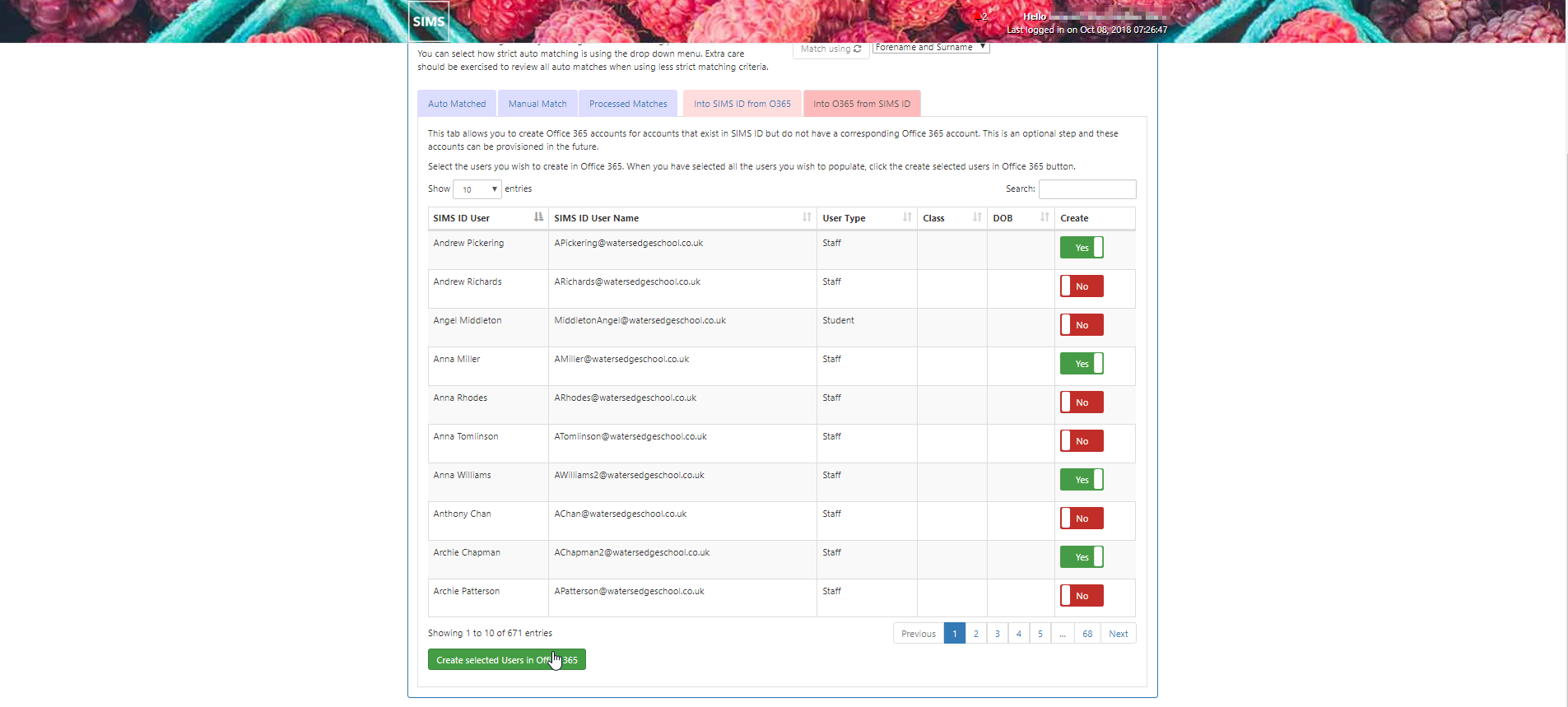The width and height of the screenshot is (1568, 707).
Task: Toggle Create switch for Anthony Chan
Action: (x=1082, y=519)
